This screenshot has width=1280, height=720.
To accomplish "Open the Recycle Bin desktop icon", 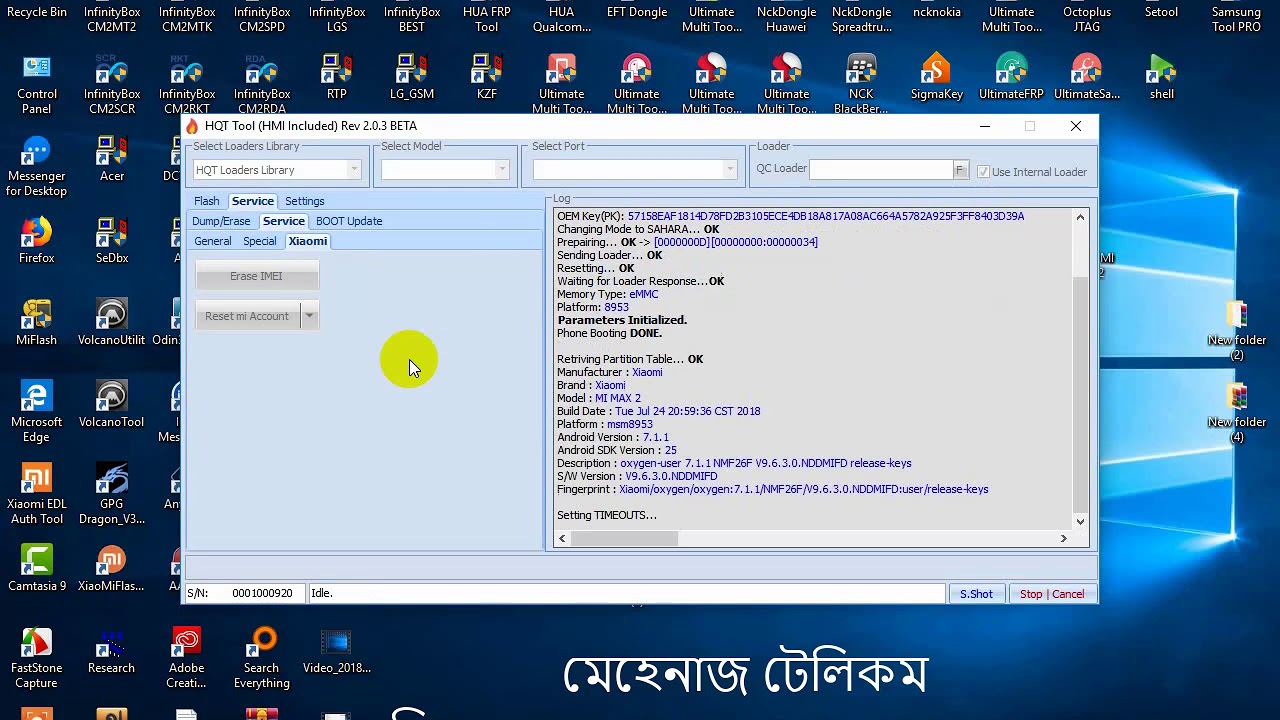I will click(x=37, y=12).
